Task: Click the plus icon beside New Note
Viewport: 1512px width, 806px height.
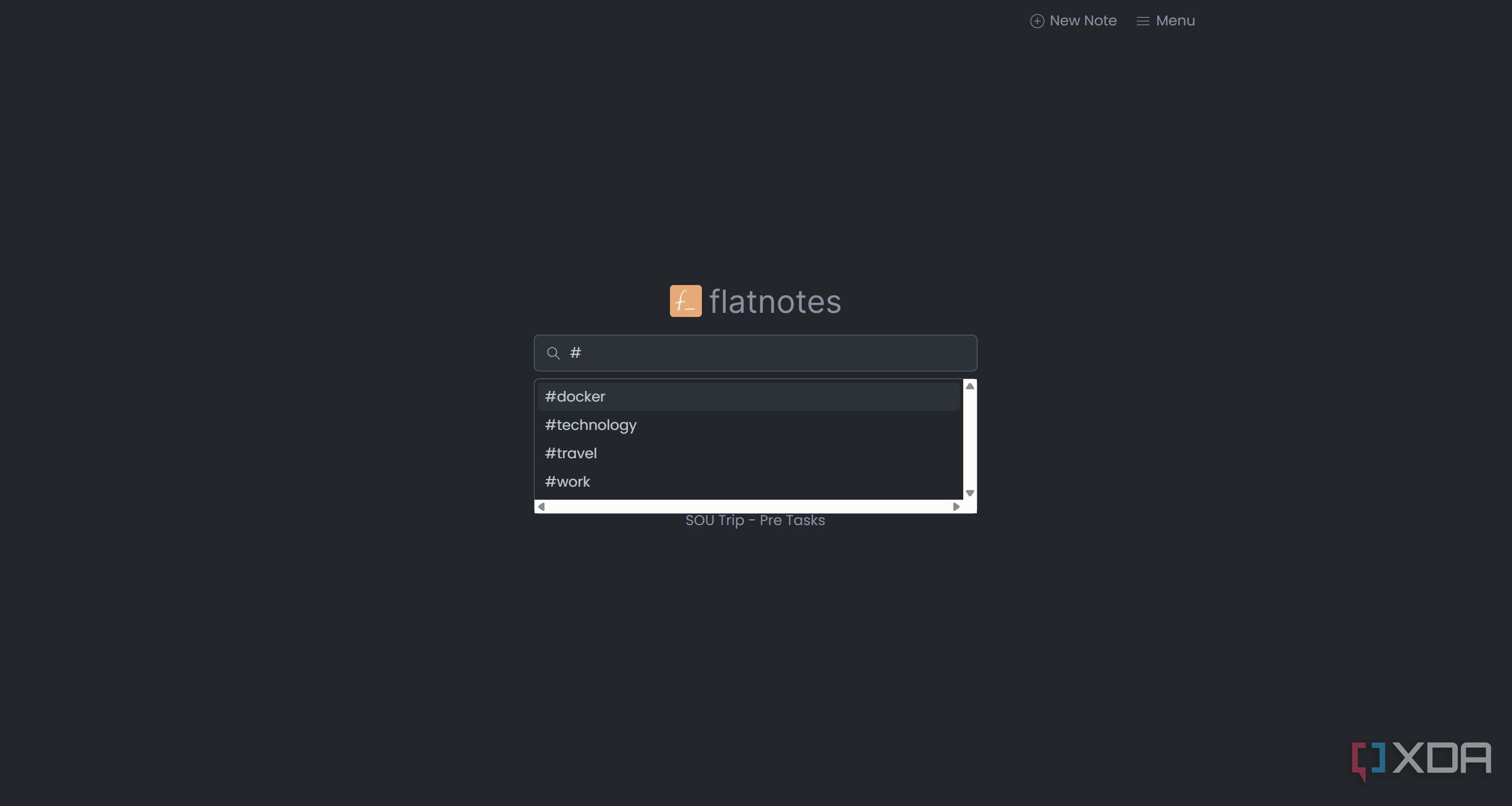Action: 1037,21
